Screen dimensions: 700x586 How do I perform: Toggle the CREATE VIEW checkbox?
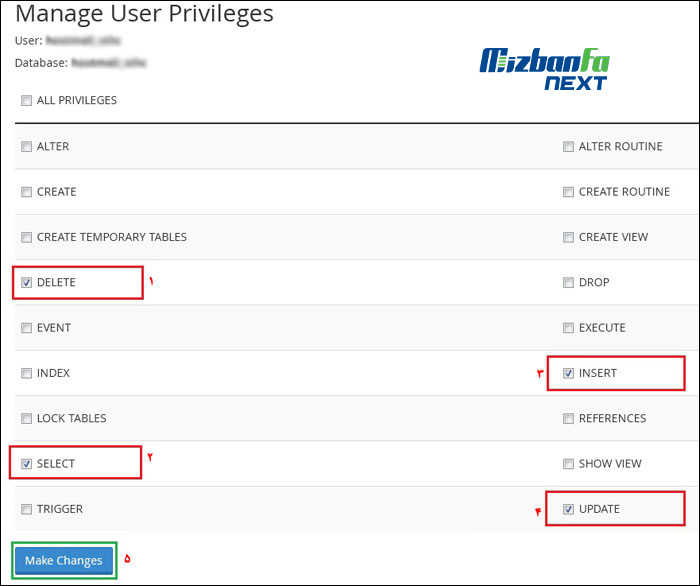(568, 238)
